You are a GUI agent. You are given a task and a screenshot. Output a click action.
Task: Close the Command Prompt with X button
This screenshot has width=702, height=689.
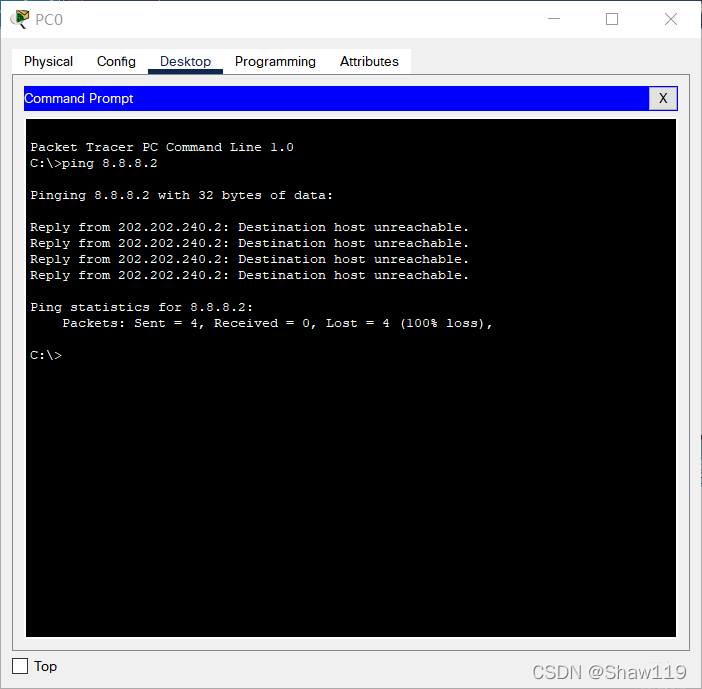pyautogui.click(x=663, y=98)
